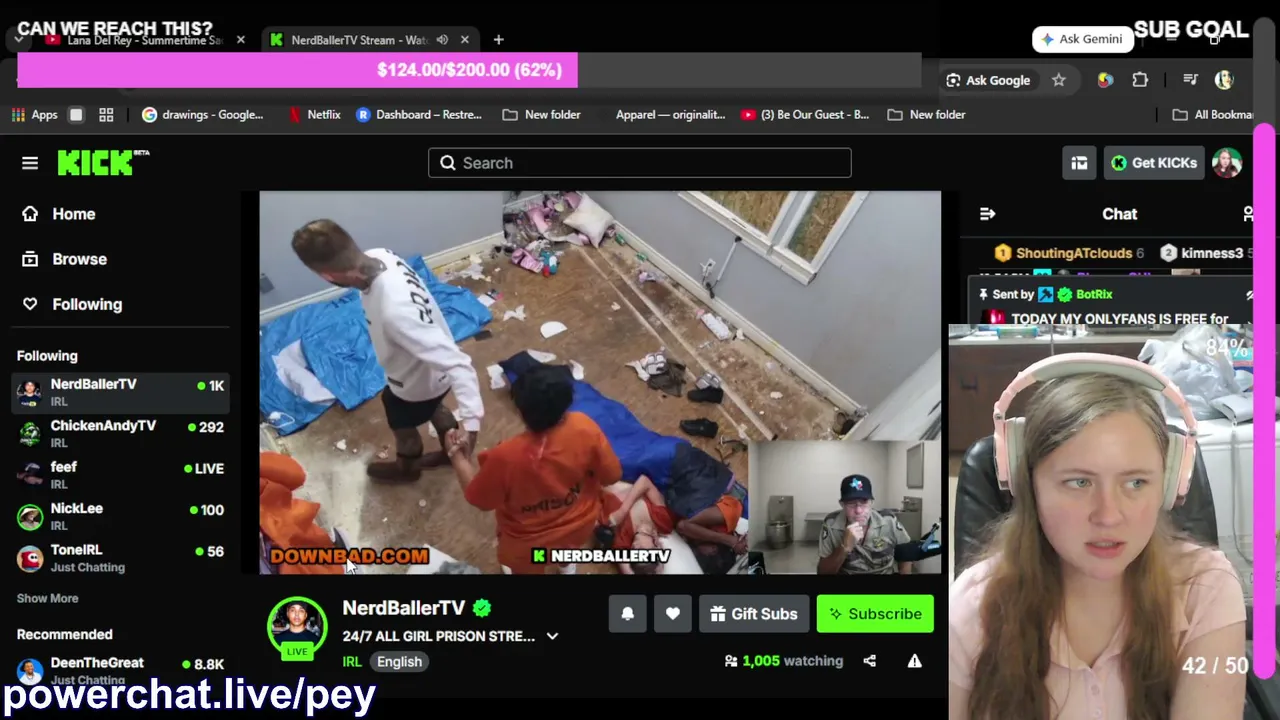
Task: Bookmark this page with the star icon
Action: pyautogui.click(x=1059, y=80)
